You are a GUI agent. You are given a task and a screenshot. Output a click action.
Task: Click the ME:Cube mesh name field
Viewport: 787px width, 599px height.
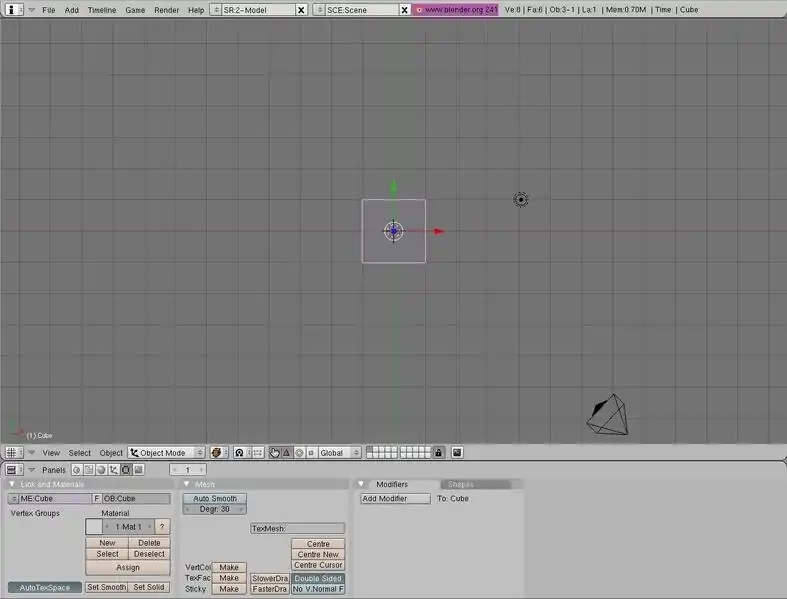[x=50, y=498]
